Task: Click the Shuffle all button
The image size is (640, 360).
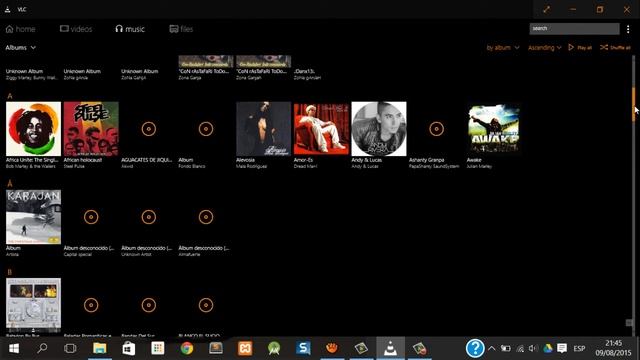Action: (x=615, y=48)
